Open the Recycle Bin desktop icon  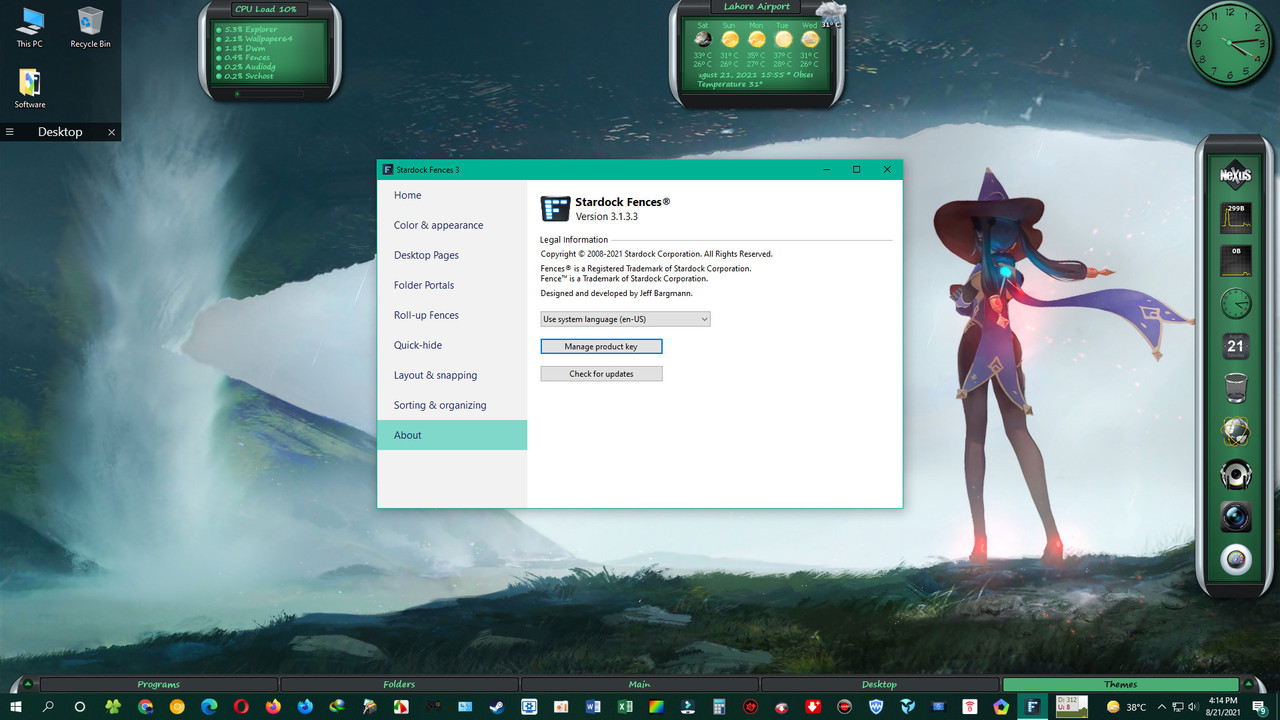[x=90, y=27]
